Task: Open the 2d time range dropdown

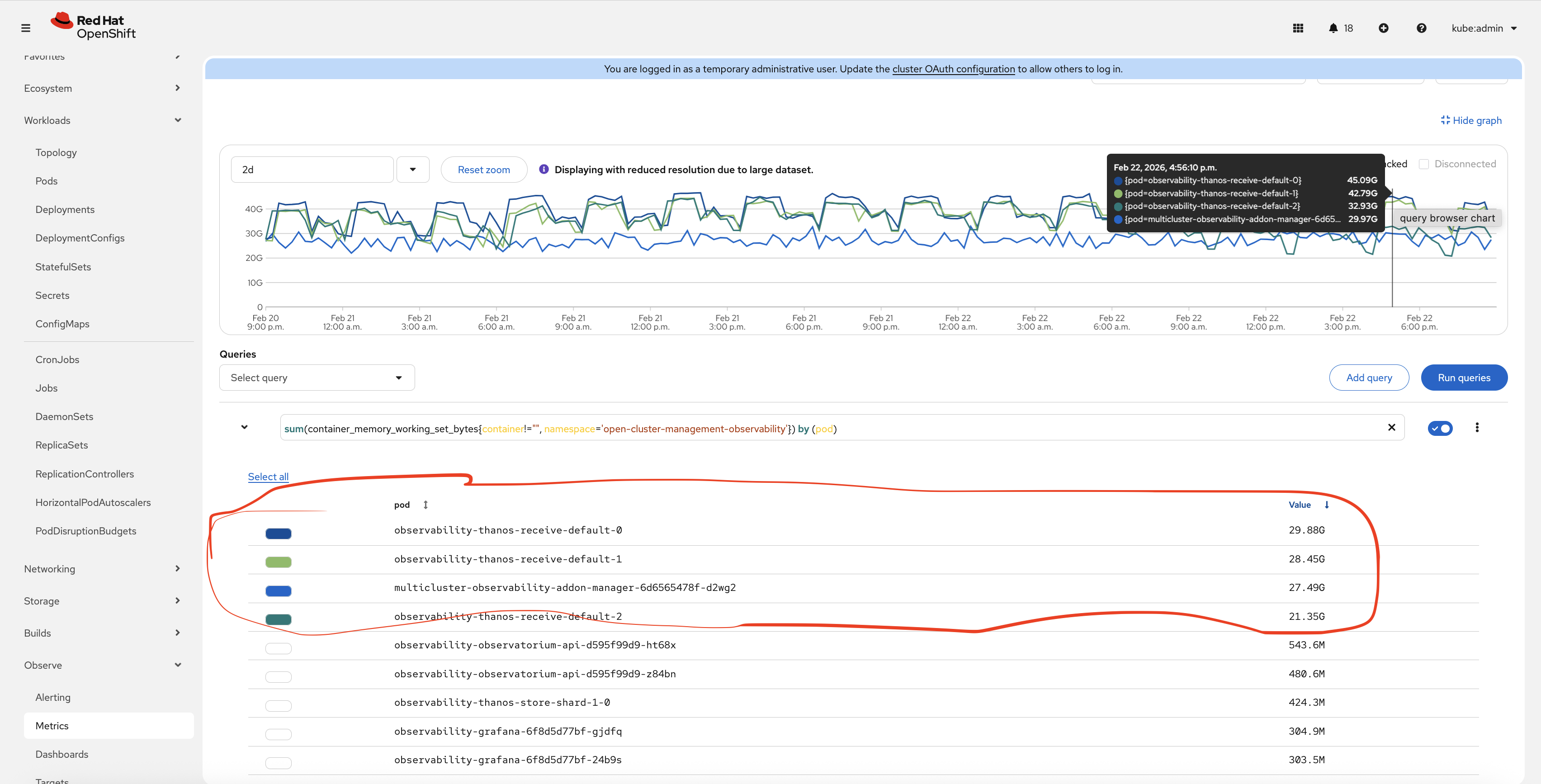Action: pyautogui.click(x=413, y=170)
